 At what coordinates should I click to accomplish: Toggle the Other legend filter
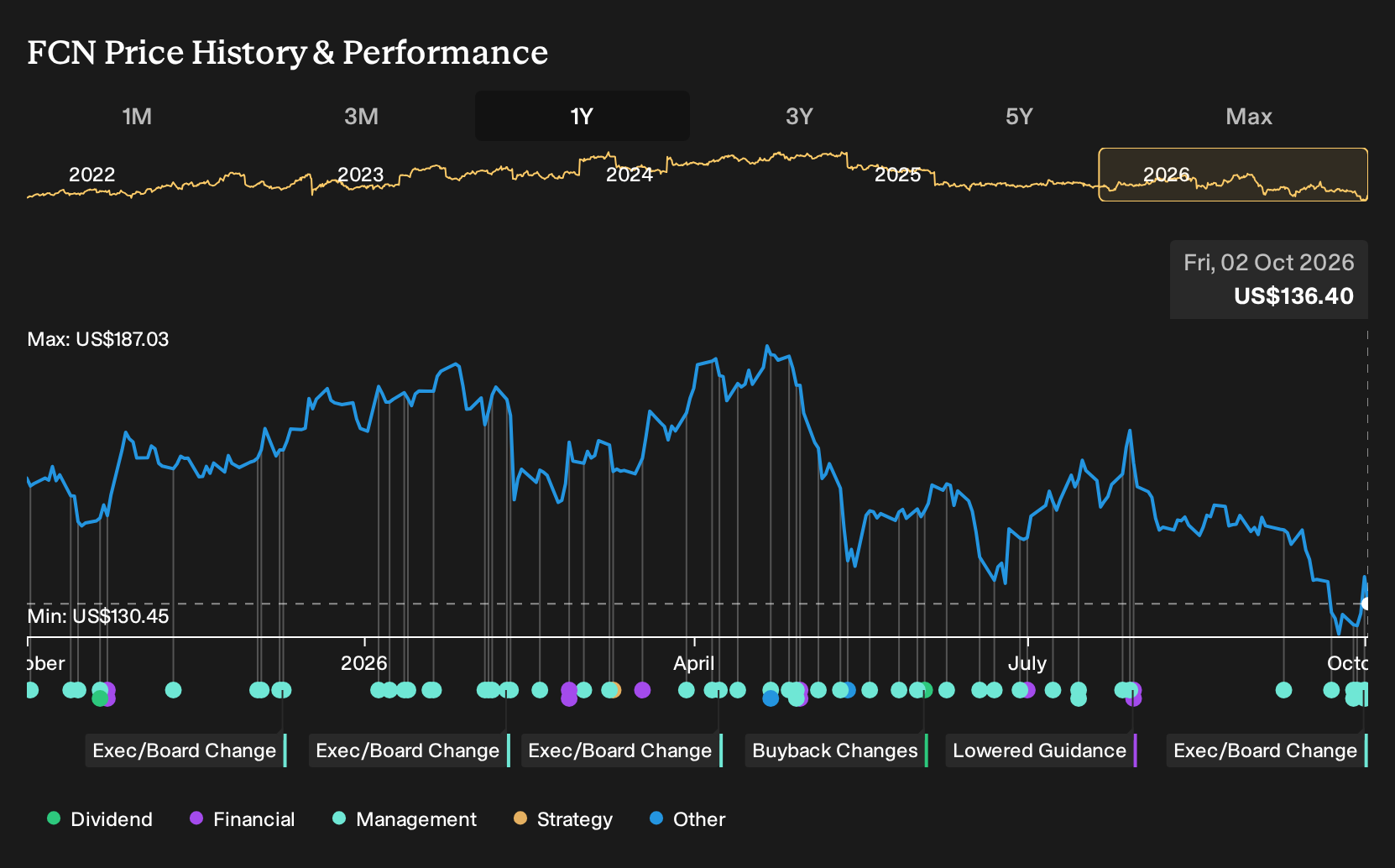tap(687, 819)
